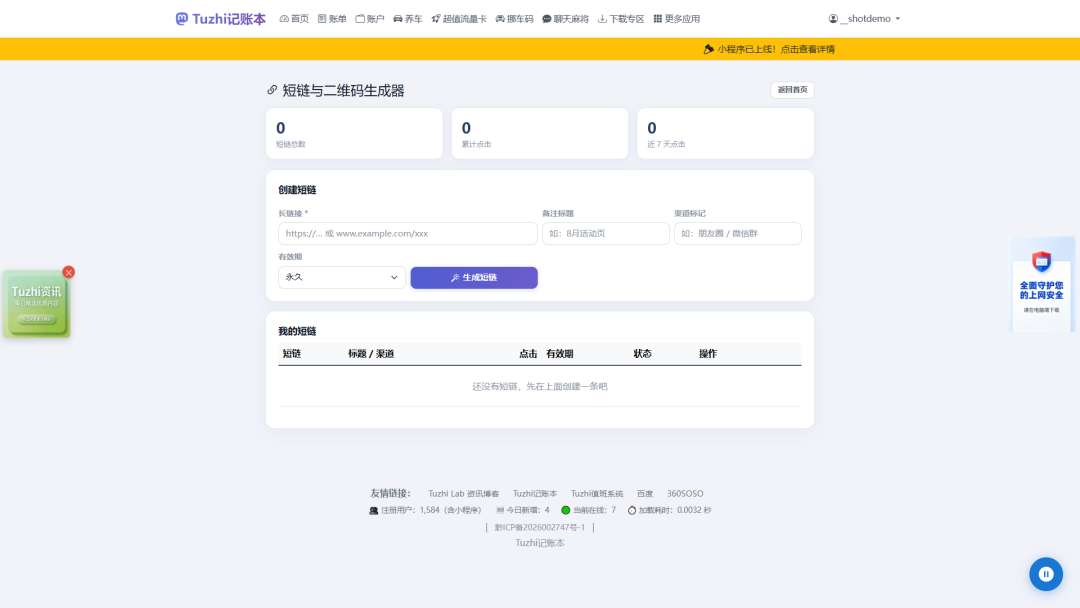The height and width of the screenshot is (608, 1080).
Task: Click the 备注标题 input field
Action: point(605,233)
